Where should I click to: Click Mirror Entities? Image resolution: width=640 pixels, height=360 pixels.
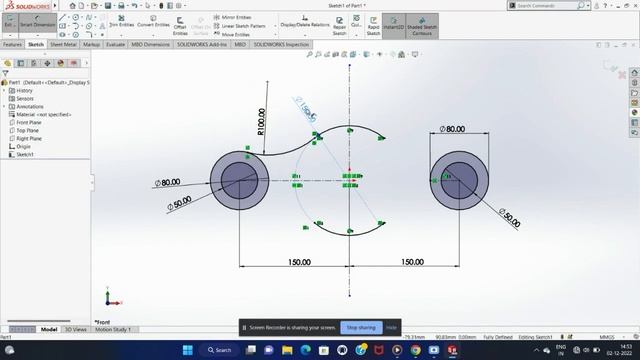click(232, 17)
